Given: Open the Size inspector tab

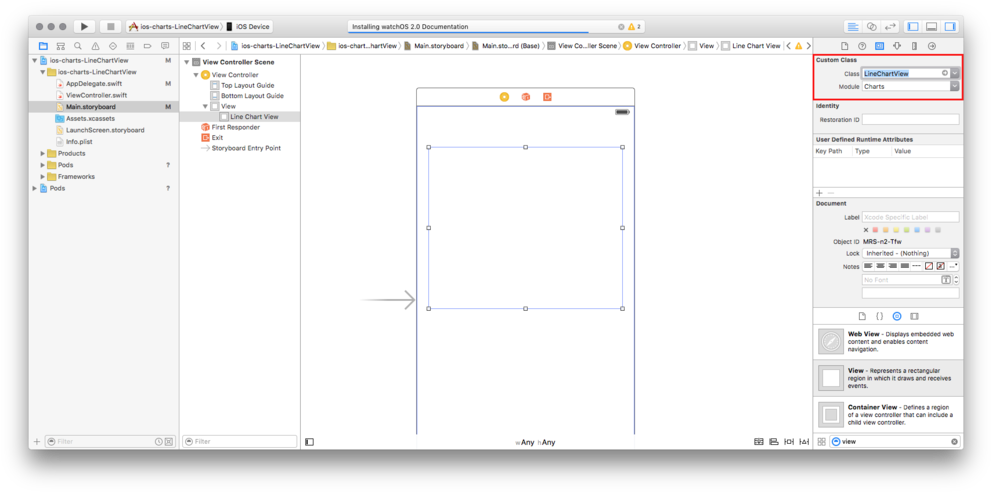Looking at the screenshot, I should click(x=914, y=46).
